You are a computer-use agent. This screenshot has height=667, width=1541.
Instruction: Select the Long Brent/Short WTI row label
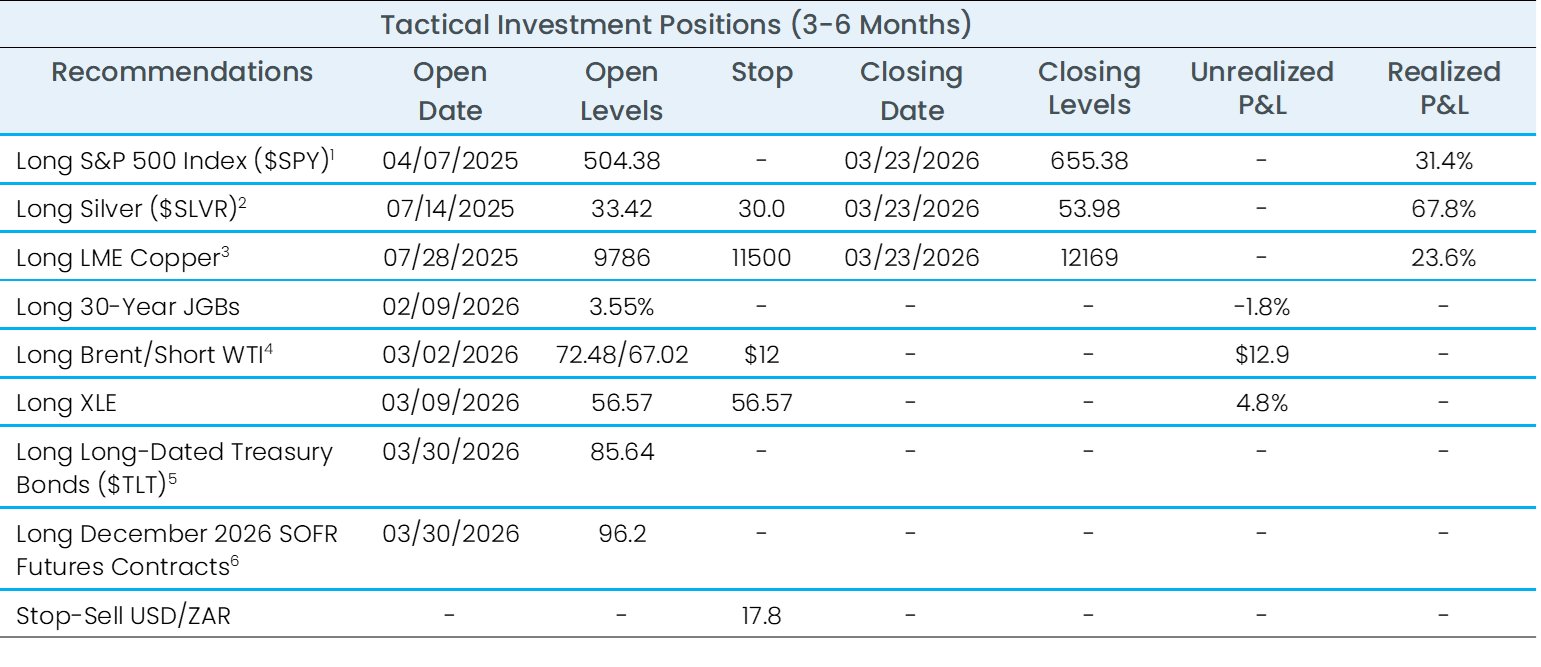[139, 355]
